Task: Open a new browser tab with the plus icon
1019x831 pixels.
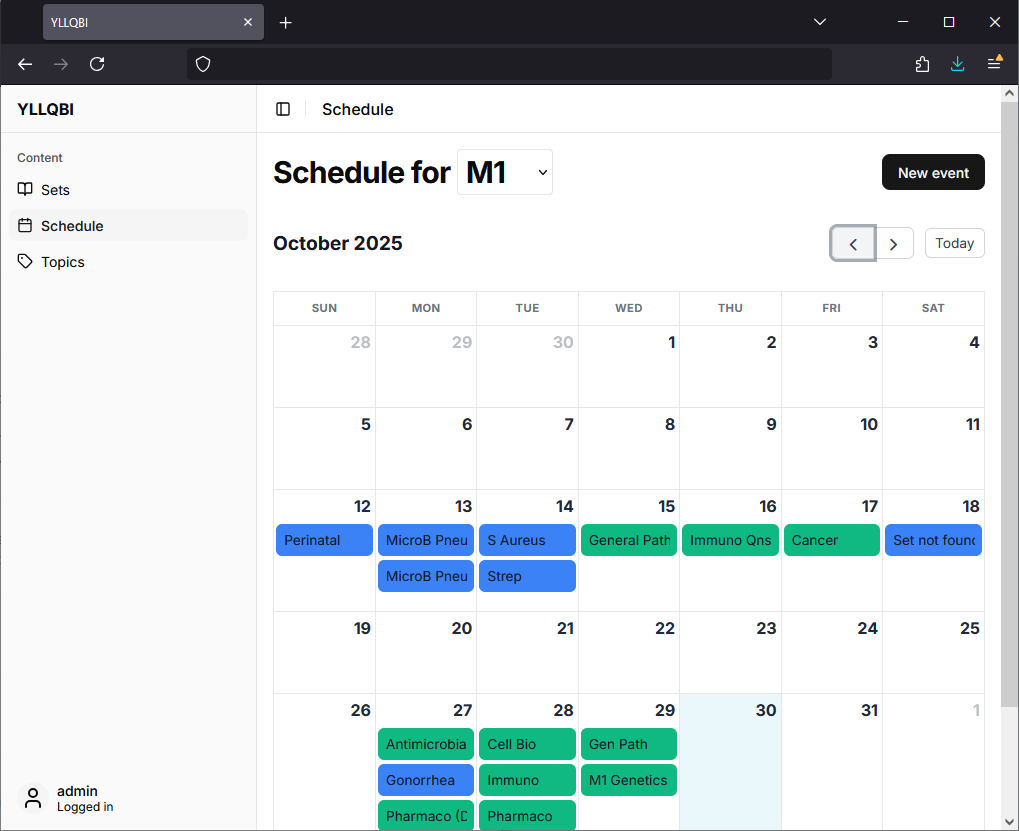Action: click(285, 21)
